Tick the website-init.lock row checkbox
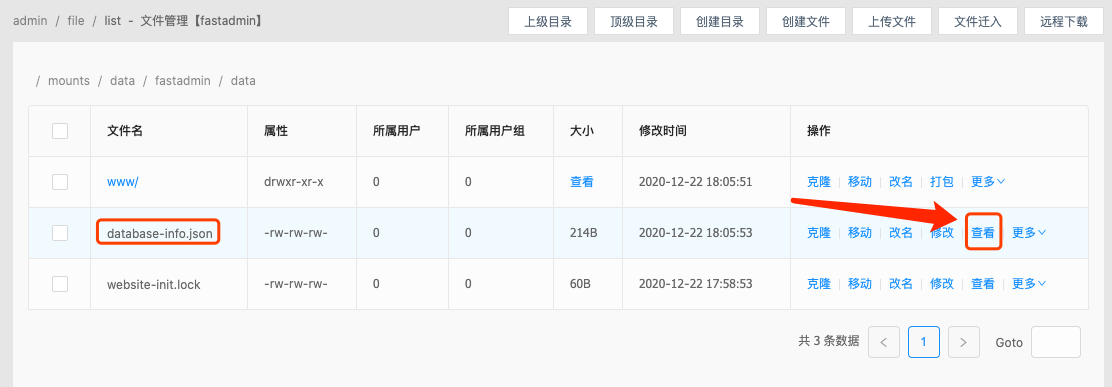1112x387 pixels. click(x=60, y=284)
